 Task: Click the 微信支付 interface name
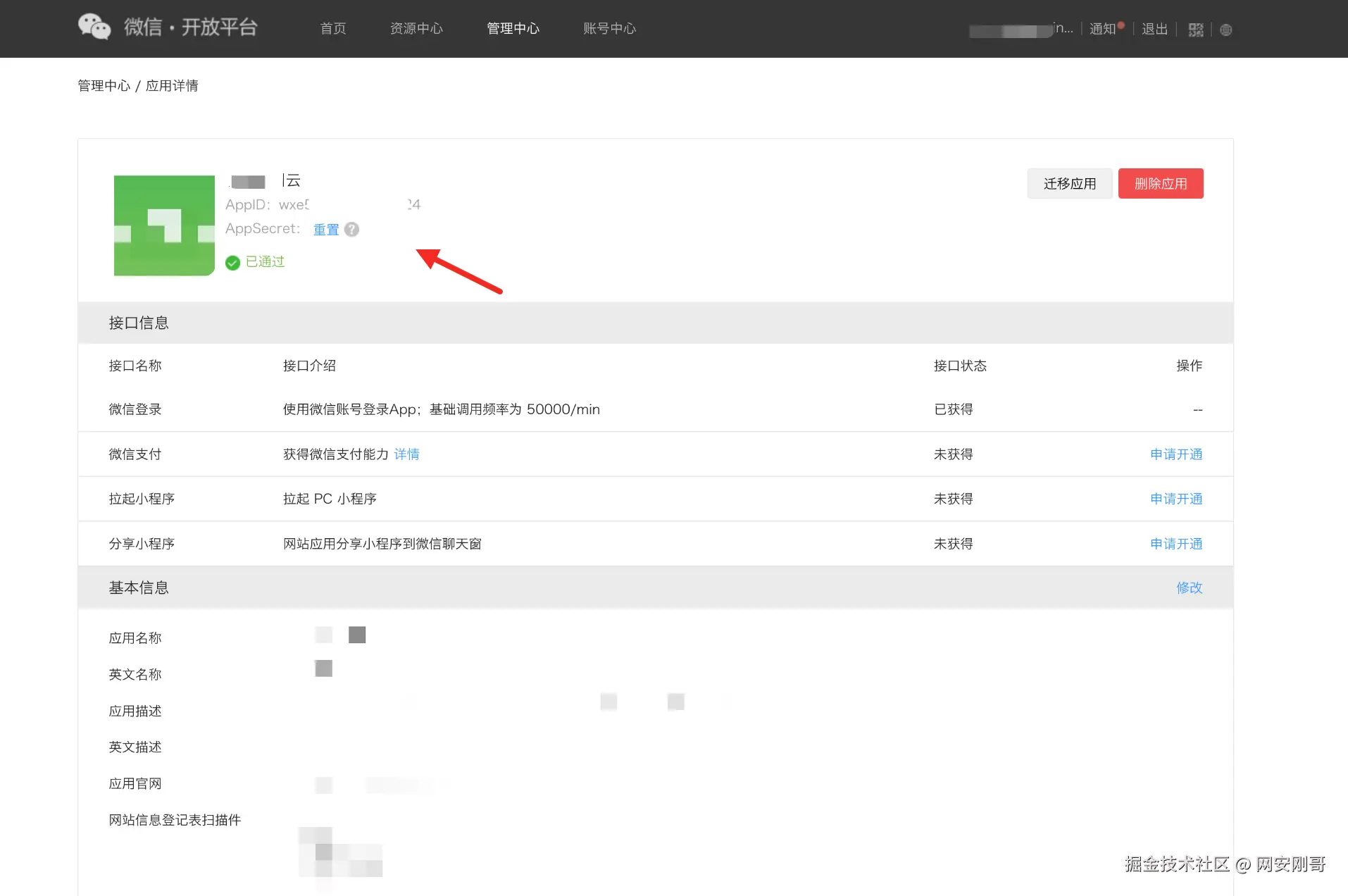(x=135, y=454)
